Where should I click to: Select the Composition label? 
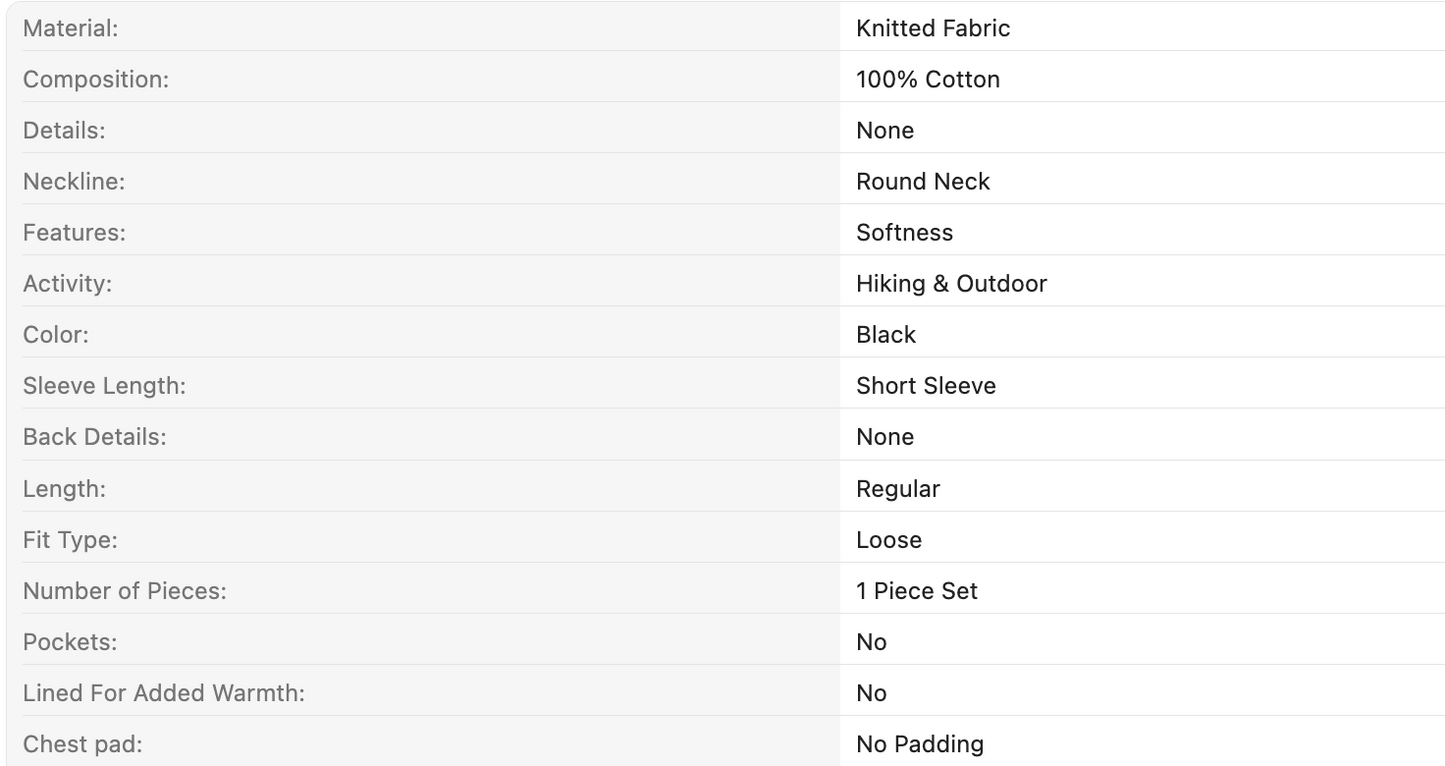[x=96, y=79]
